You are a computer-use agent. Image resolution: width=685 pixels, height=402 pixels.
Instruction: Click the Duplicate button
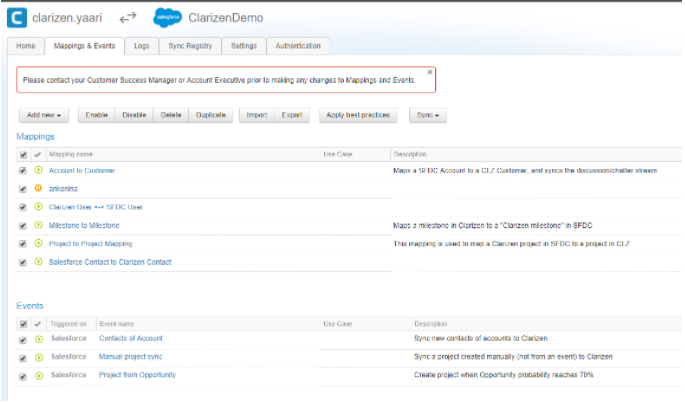click(x=211, y=115)
